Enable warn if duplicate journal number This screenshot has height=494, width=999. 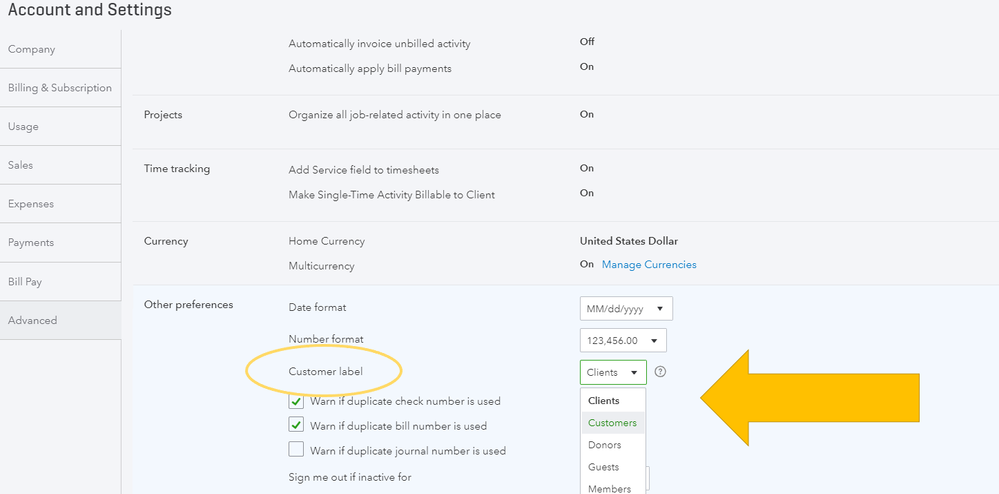pos(297,450)
